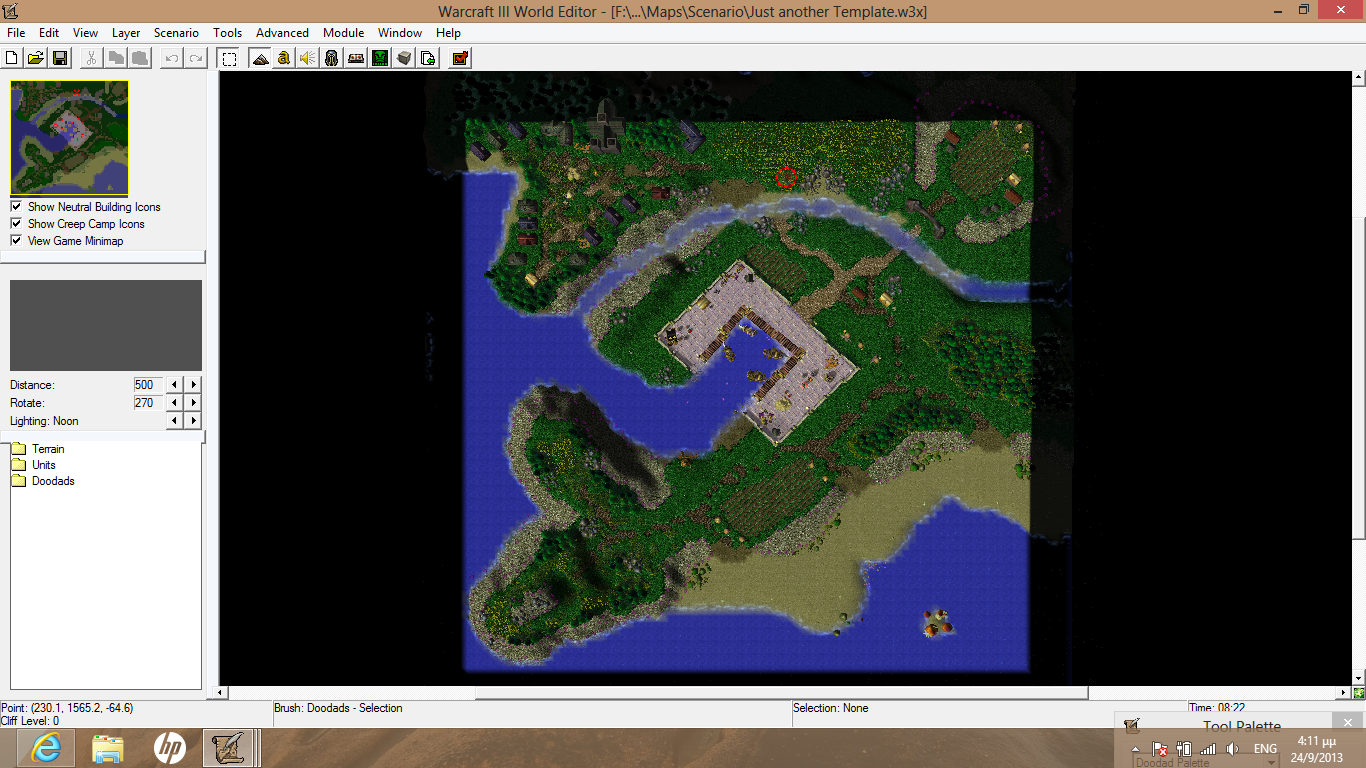The image size is (1366, 768).
Task: Open the Object Editor helmet icon
Action: click(332, 58)
